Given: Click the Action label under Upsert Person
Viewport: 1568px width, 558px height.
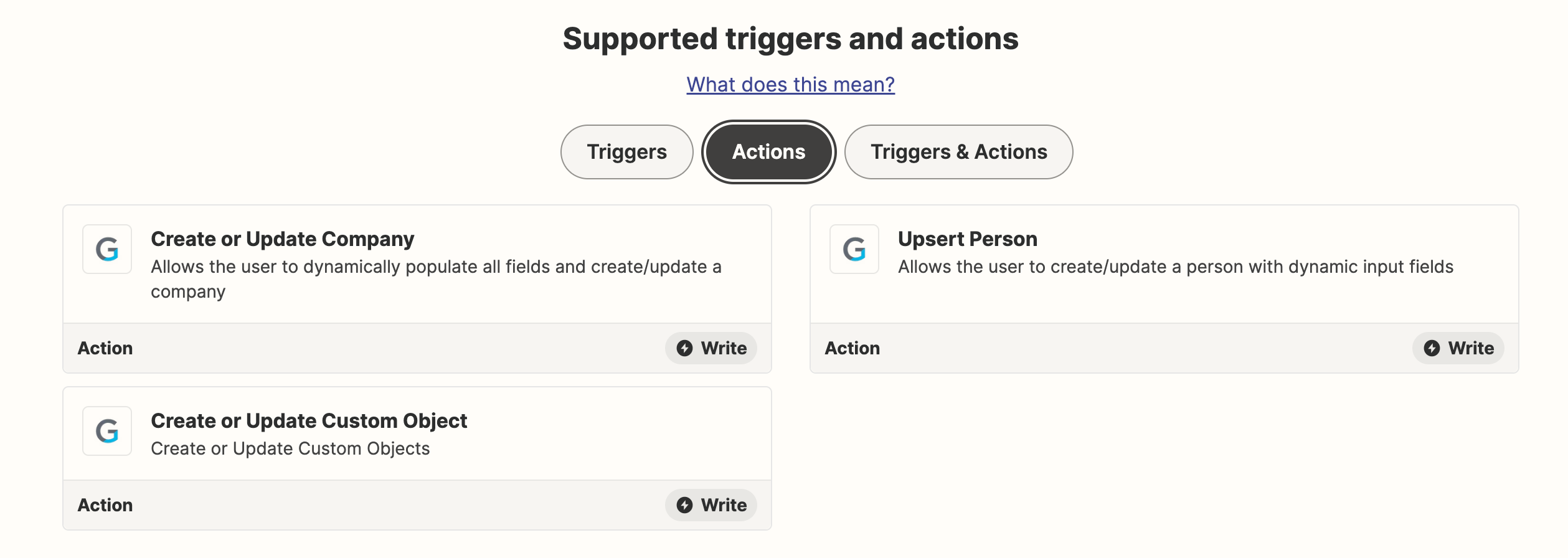Looking at the screenshot, I should click(852, 348).
